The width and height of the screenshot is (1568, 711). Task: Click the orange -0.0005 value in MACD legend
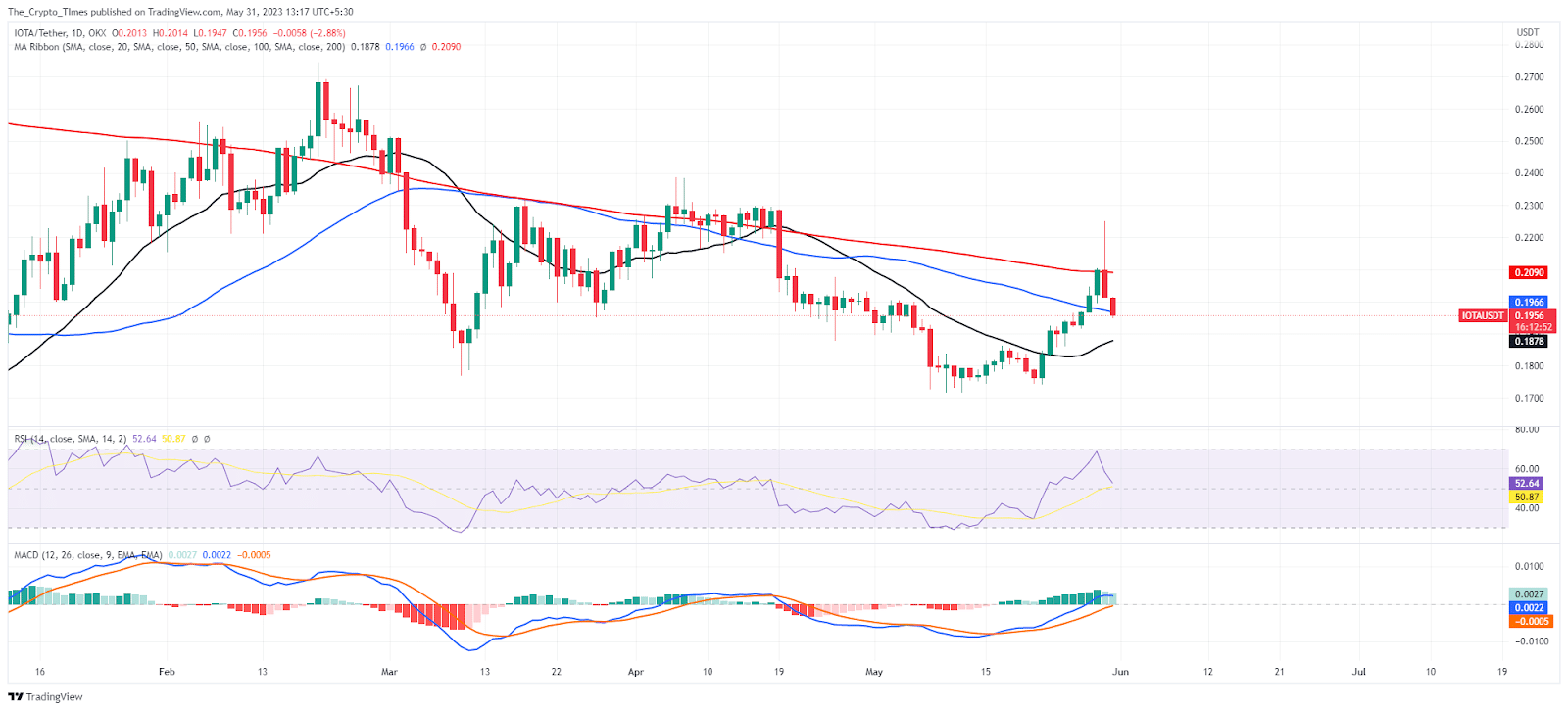tap(255, 555)
